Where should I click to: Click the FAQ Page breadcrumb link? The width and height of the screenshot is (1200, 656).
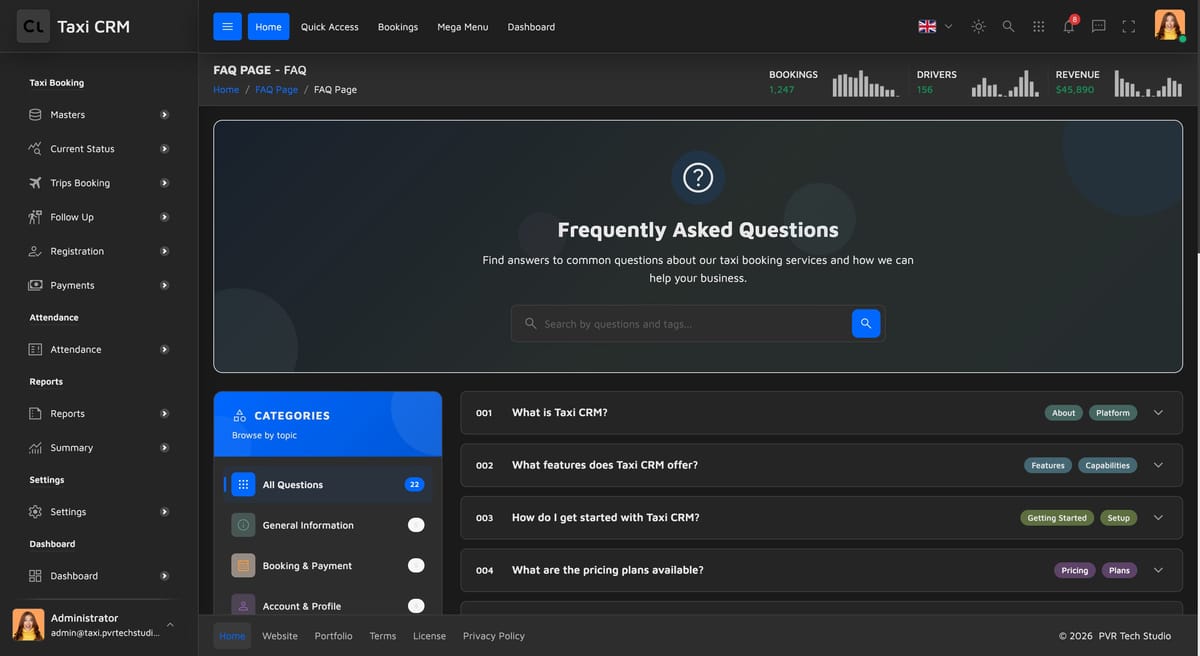276,89
